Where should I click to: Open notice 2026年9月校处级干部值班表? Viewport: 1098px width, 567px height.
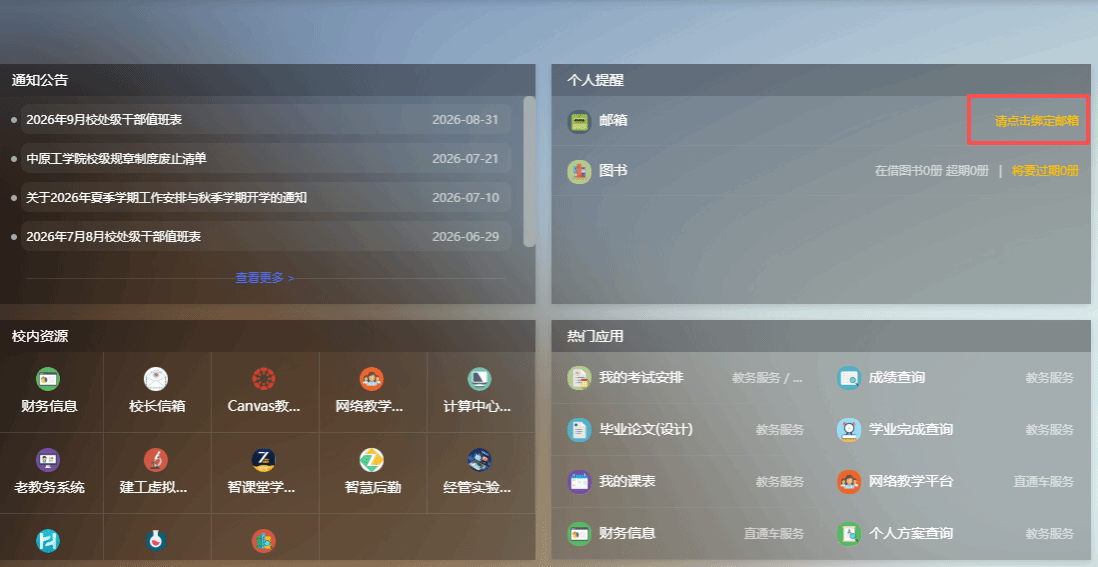click(x=104, y=120)
